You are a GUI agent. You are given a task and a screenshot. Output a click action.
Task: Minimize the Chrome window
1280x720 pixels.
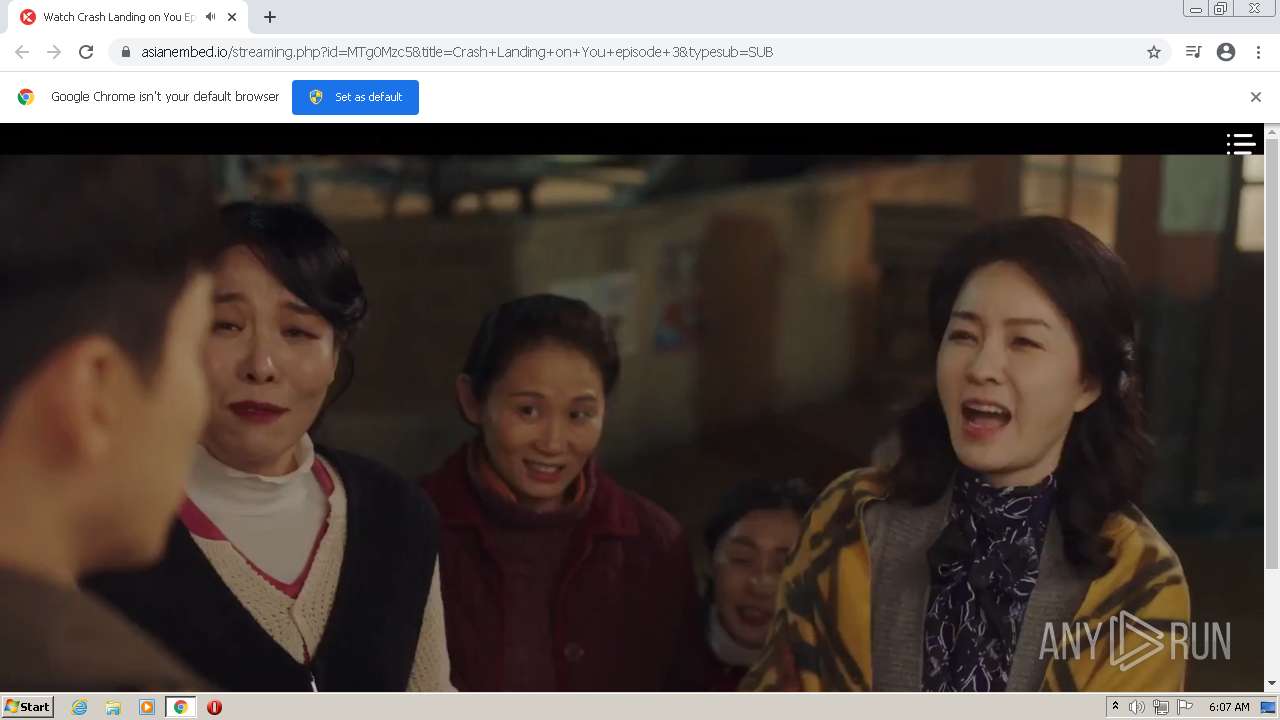coord(1195,9)
